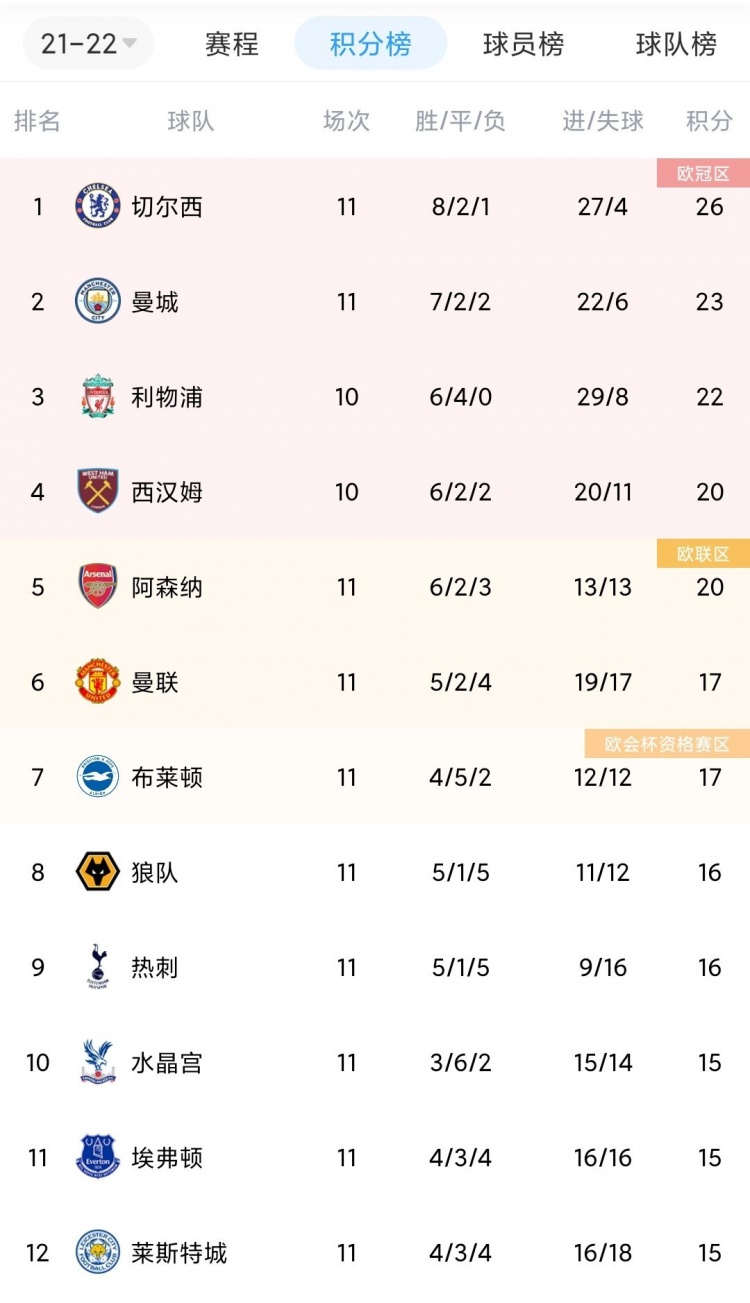Click the Brighton seagull crest

pos(97,777)
